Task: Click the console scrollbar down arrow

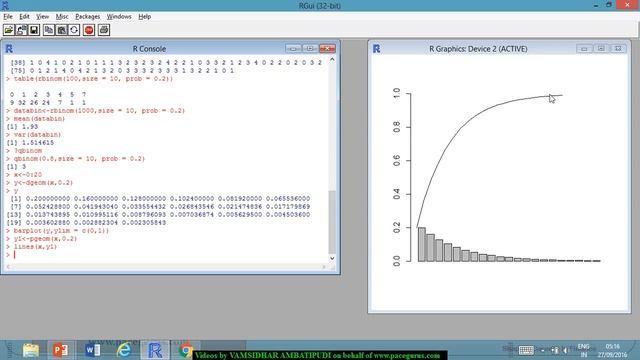Action: (332, 258)
